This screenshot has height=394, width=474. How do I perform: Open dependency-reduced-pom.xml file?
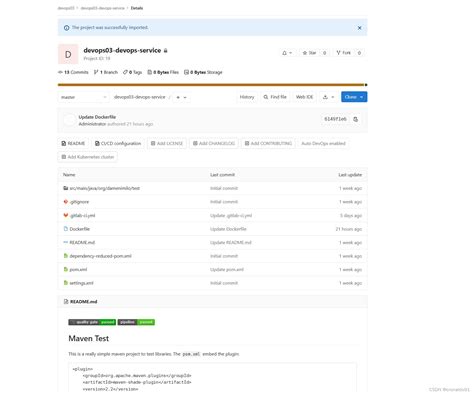pyautogui.click(x=100, y=256)
